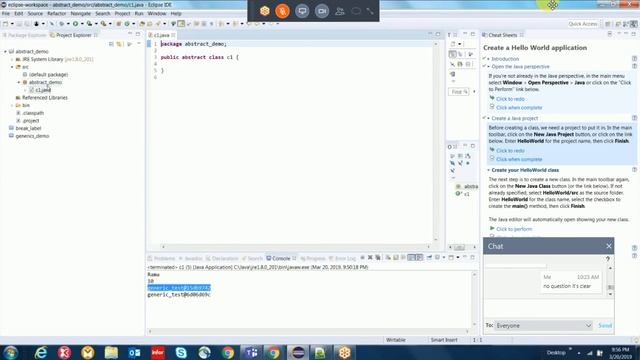
Task: Select the generics_demo project
Action: tap(32, 136)
